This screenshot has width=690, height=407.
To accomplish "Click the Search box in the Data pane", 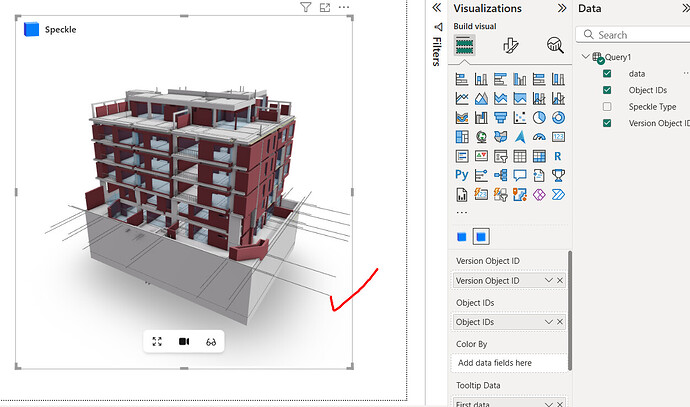I will tap(633, 35).
